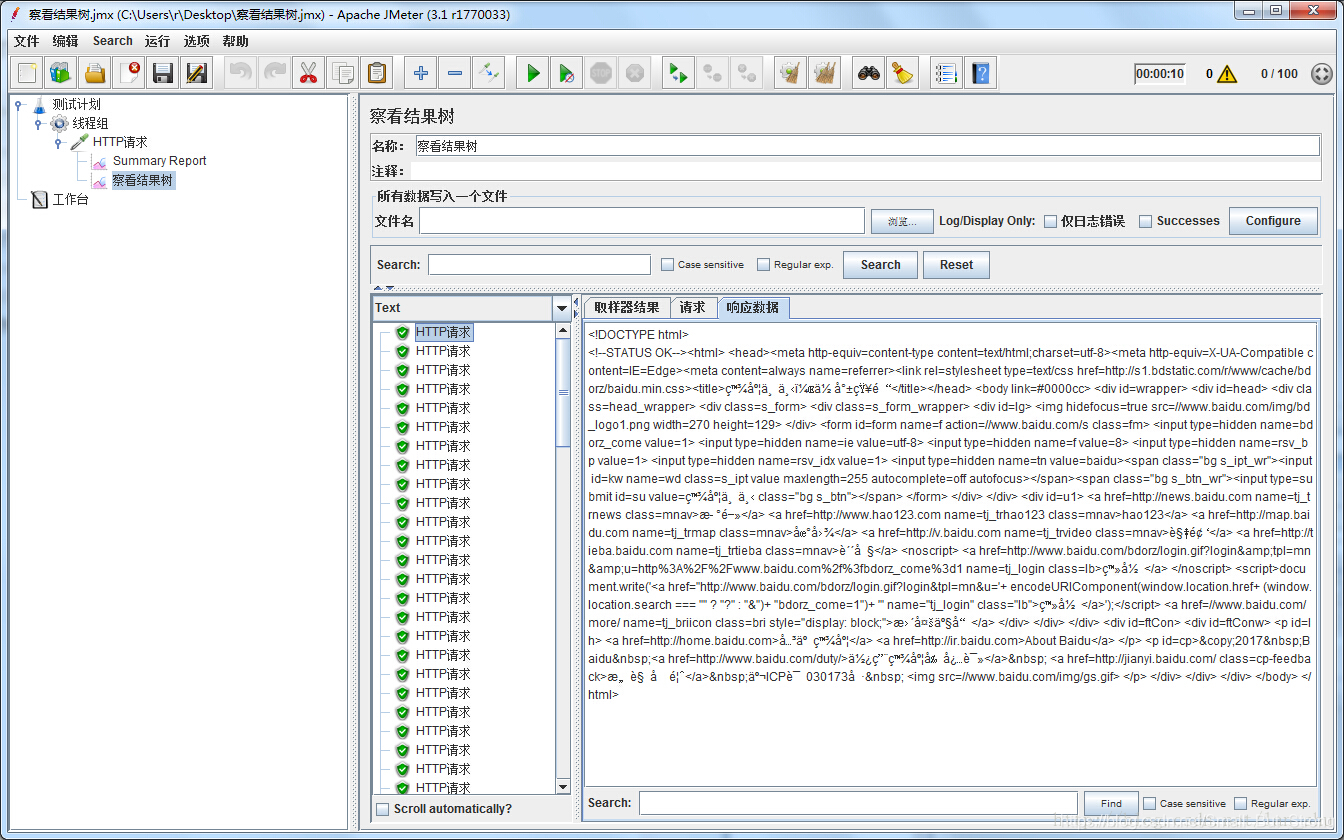Click the 文件名 input field
The height and width of the screenshot is (840, 1344).
point(642,221)
